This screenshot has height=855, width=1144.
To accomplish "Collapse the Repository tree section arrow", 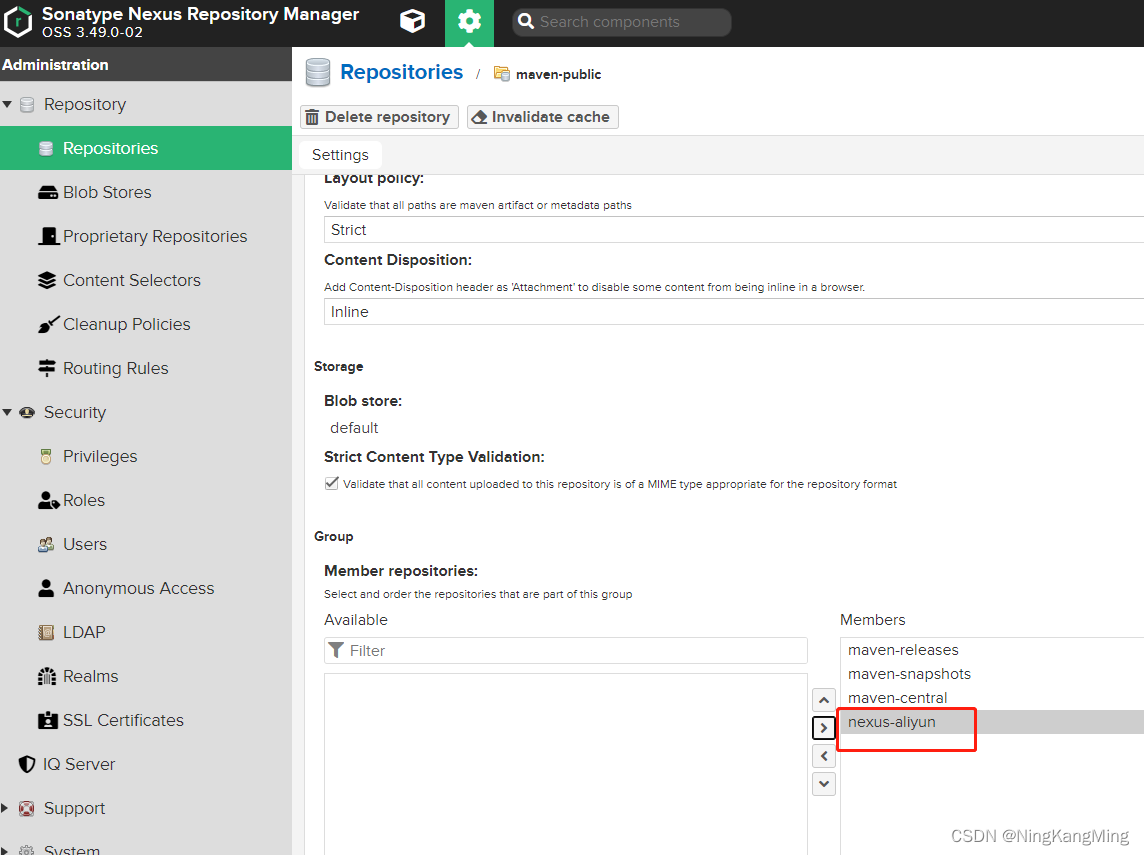I will pyautogui.click(x=7, y=104).
